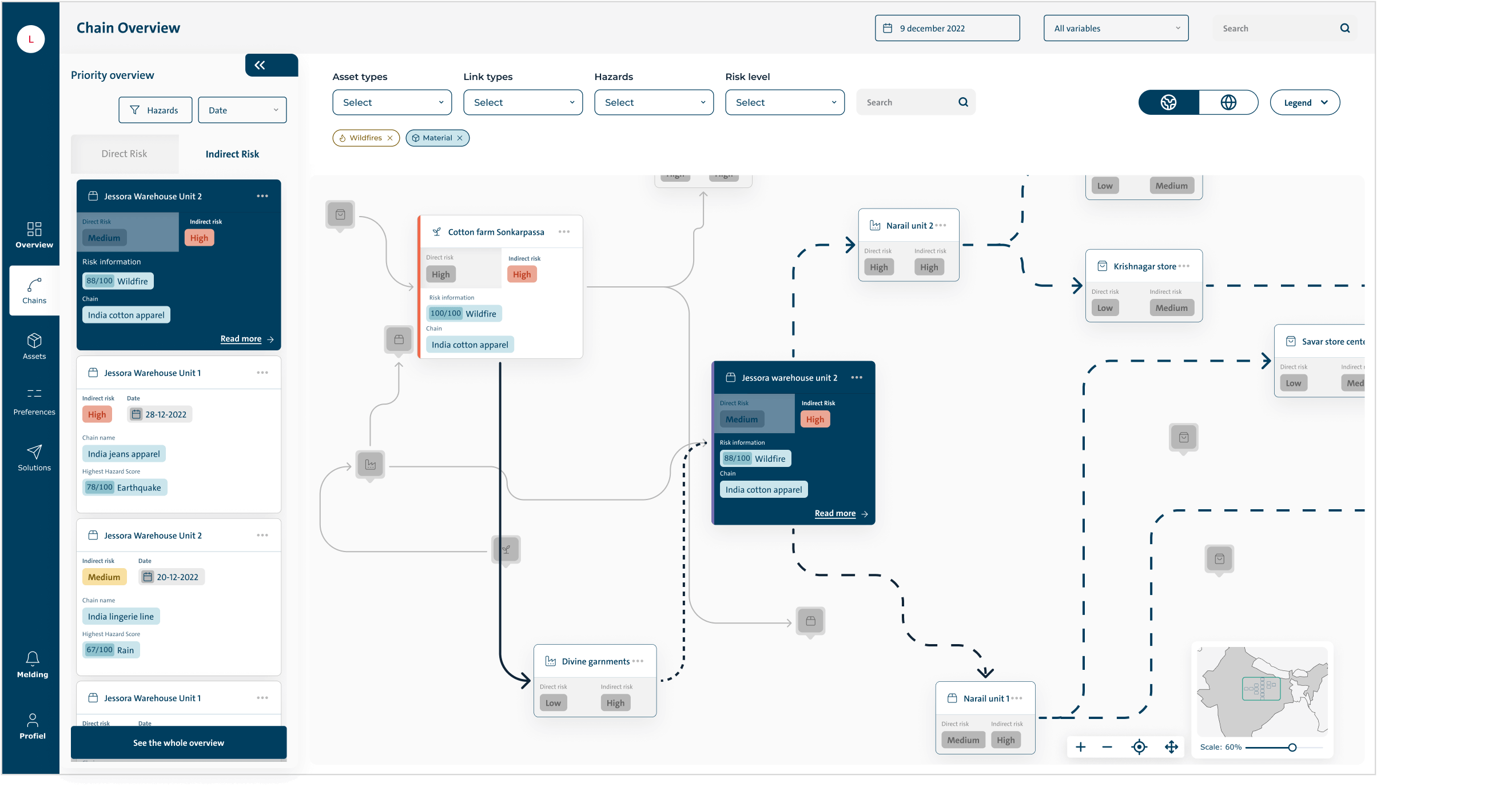This screenshot has height=799, width=1512.
Task: Go to Assets in the sidebar
Action: point(34,347)
